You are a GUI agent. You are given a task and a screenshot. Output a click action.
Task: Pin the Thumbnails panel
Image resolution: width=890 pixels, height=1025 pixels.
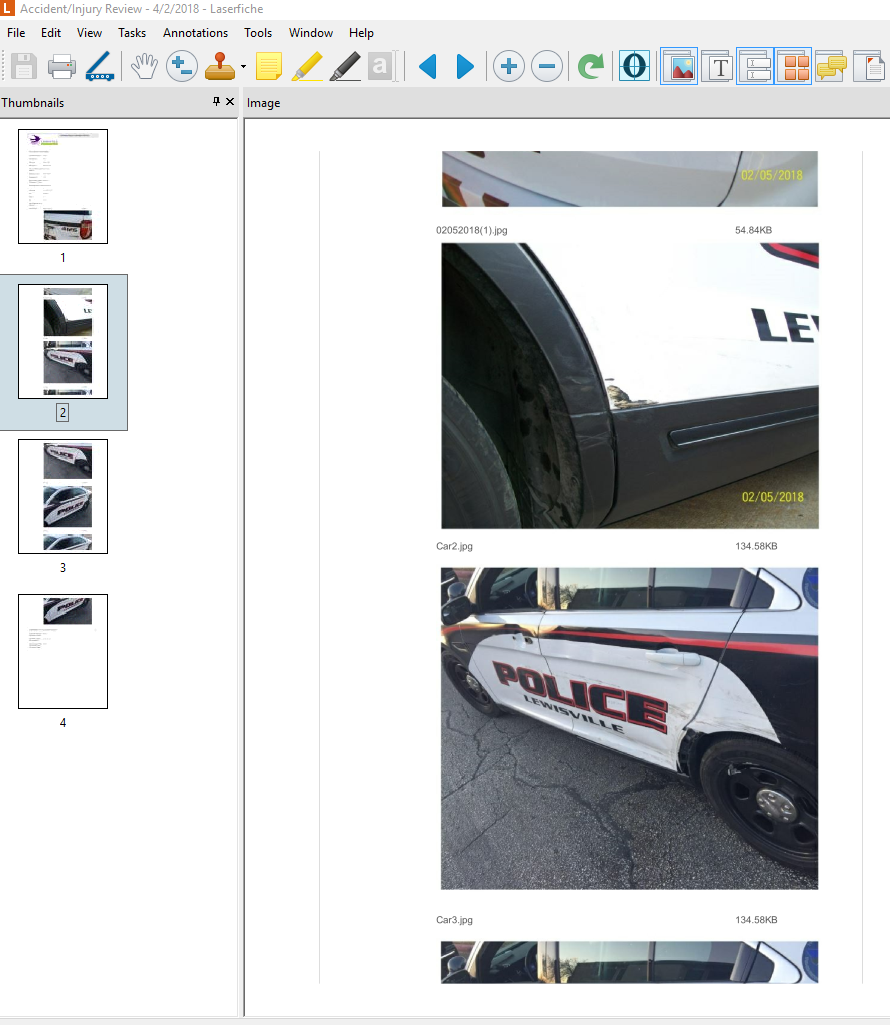click(x=216, y=101)
